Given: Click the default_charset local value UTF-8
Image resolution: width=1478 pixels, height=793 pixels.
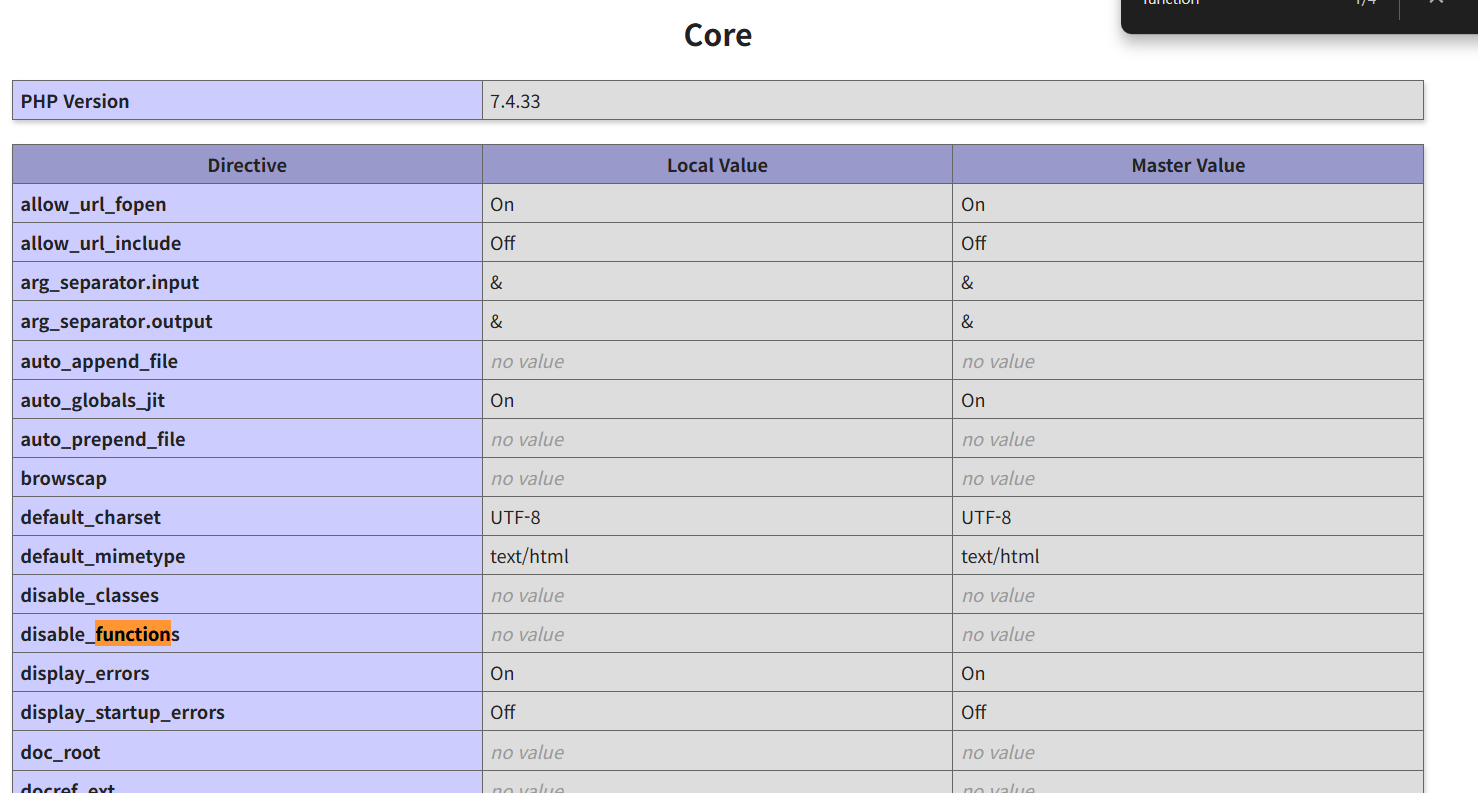Looking at the screenshot, I should (x=515, y=517).
